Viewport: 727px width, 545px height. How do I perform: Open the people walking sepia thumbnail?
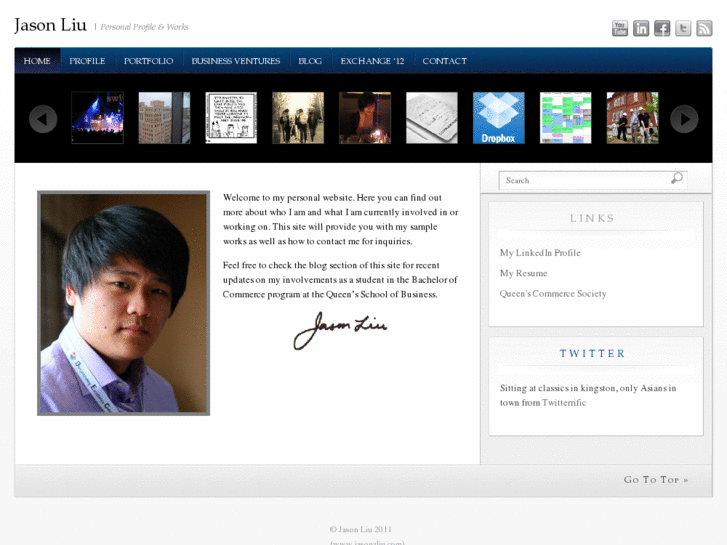[x=298, y=118]
